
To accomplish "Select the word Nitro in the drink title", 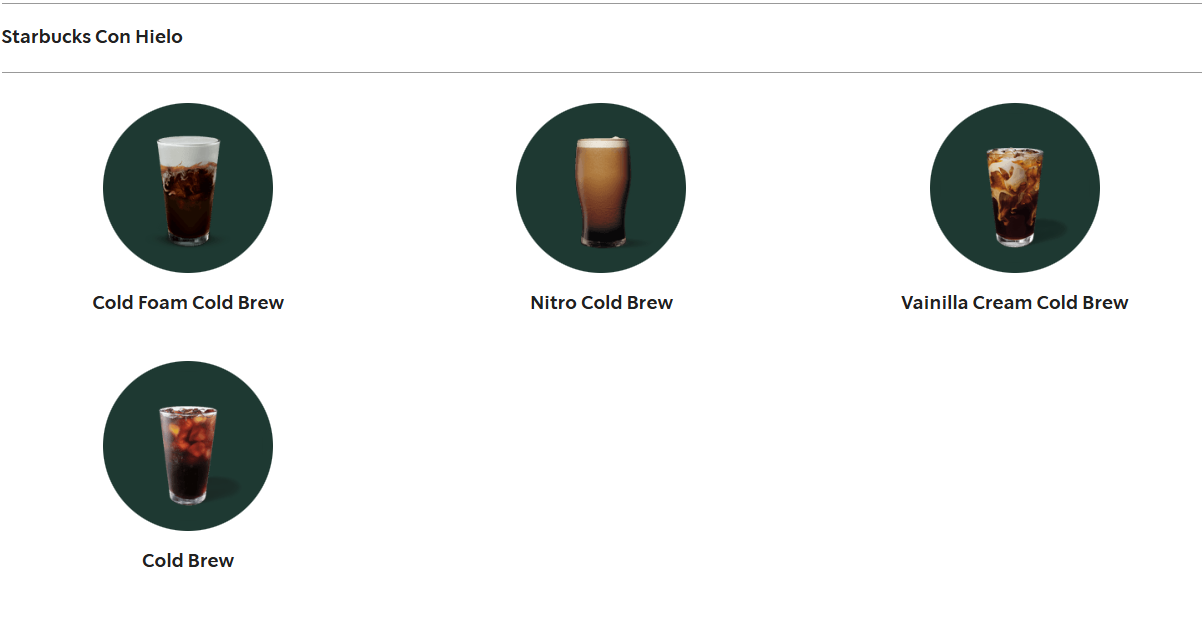I will 553,303.
